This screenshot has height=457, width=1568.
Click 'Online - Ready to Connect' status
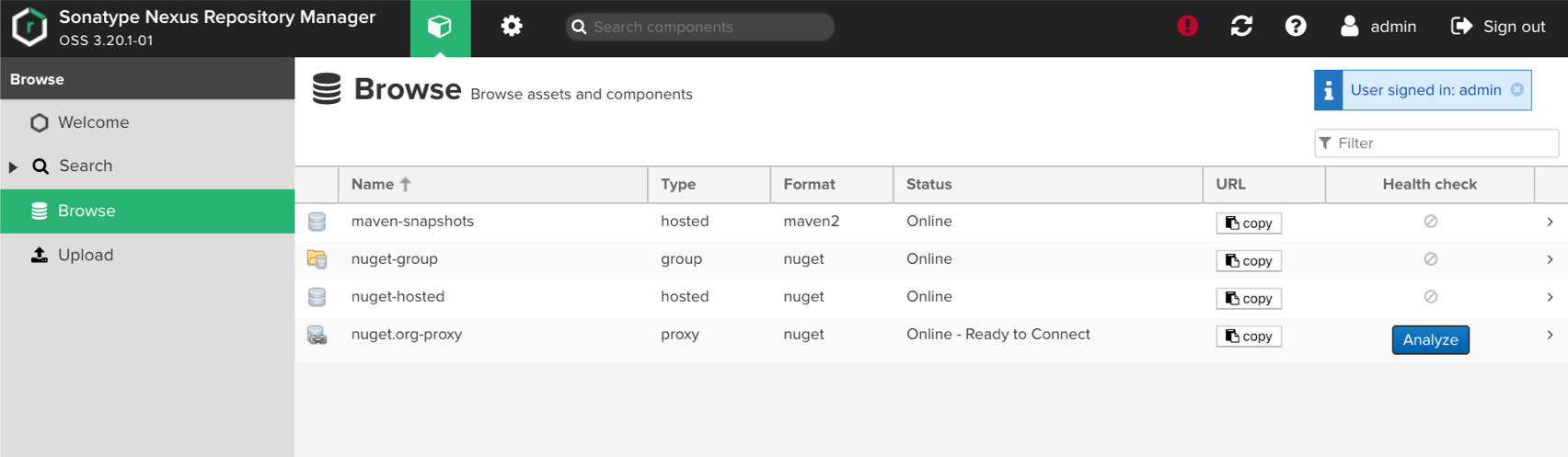(998, 335)
